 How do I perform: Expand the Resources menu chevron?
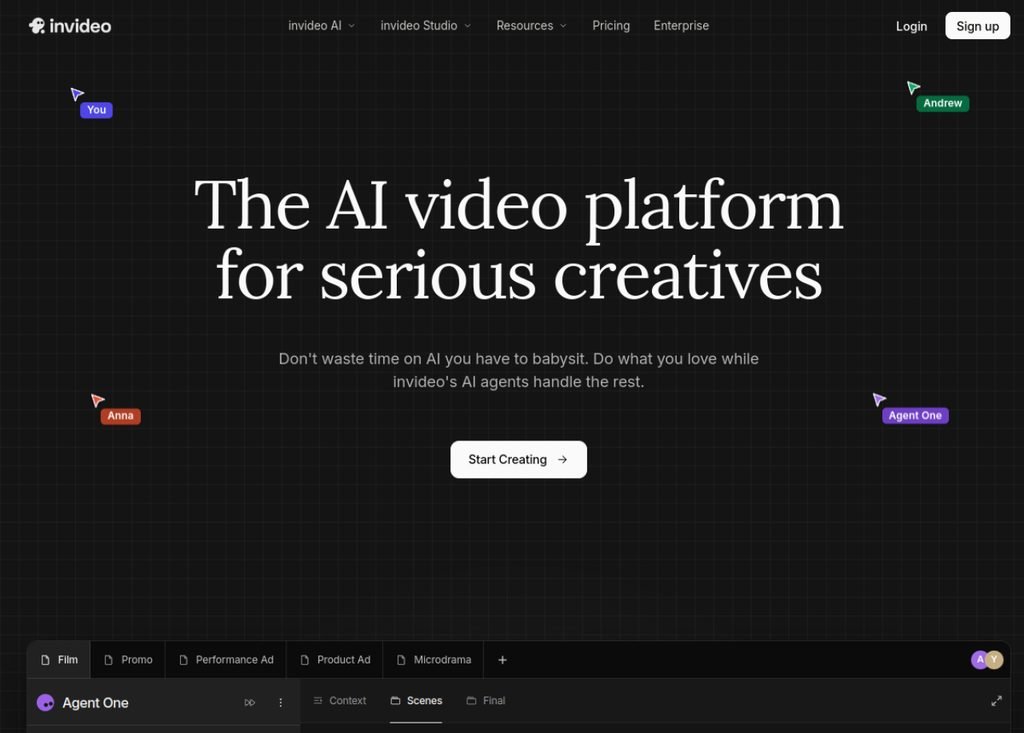point(563,26)
